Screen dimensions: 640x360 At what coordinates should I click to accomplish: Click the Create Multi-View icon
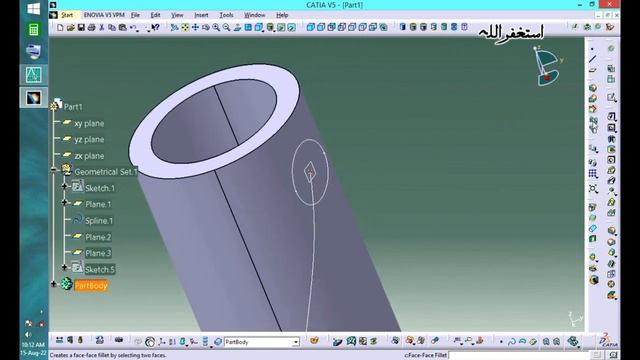[x=248, y=27]
